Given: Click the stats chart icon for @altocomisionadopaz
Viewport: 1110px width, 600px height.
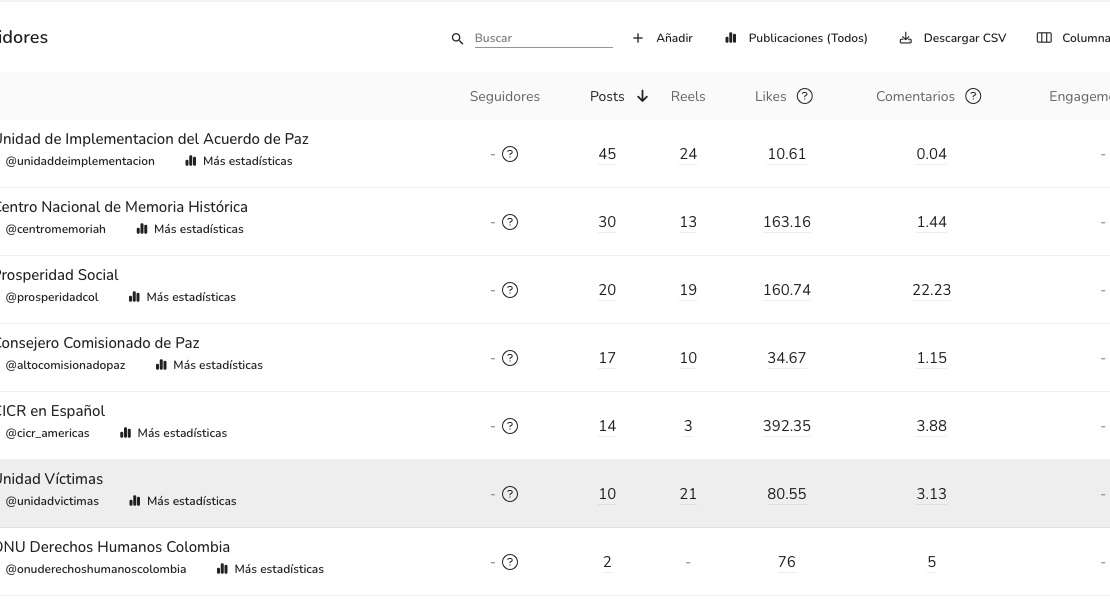Looking at the screenshot, I should click(x=161, y=365).
